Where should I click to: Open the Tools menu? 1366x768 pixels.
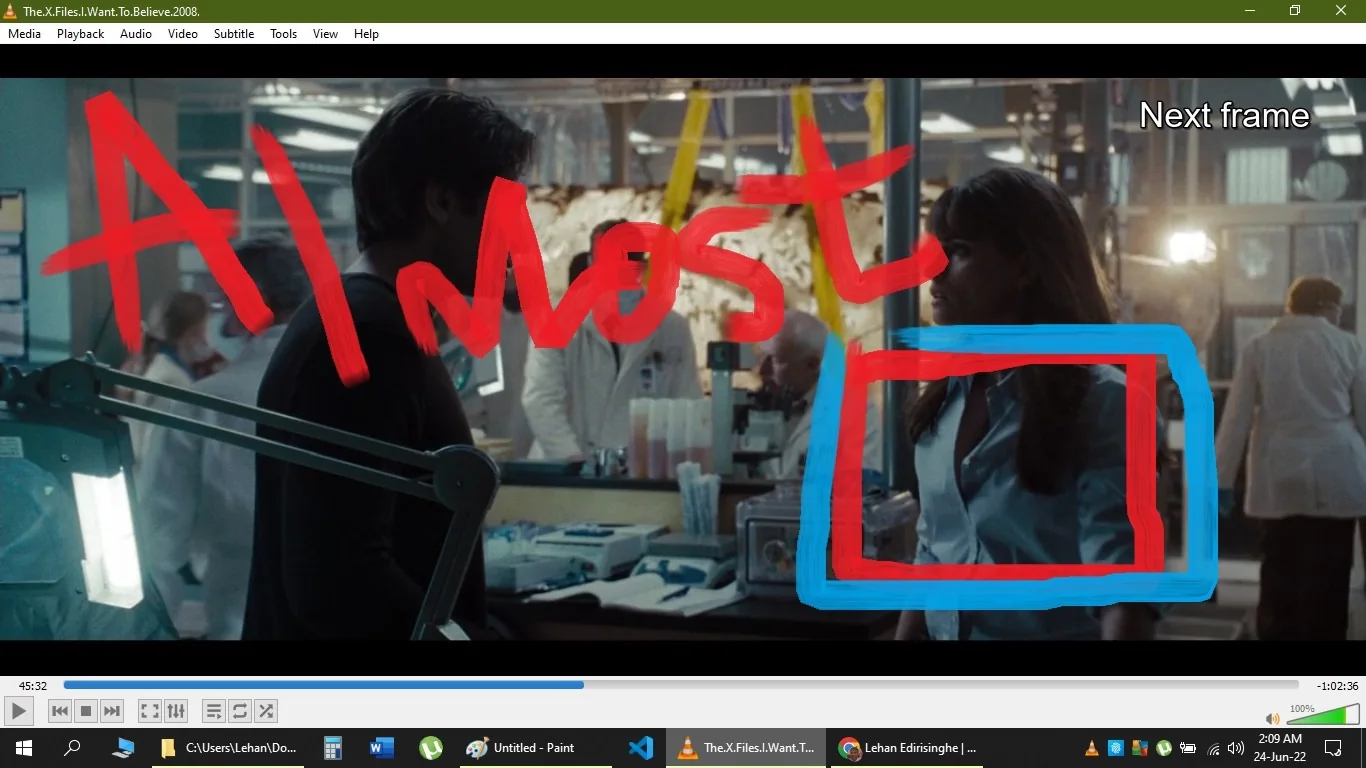(x=284, y=33)
